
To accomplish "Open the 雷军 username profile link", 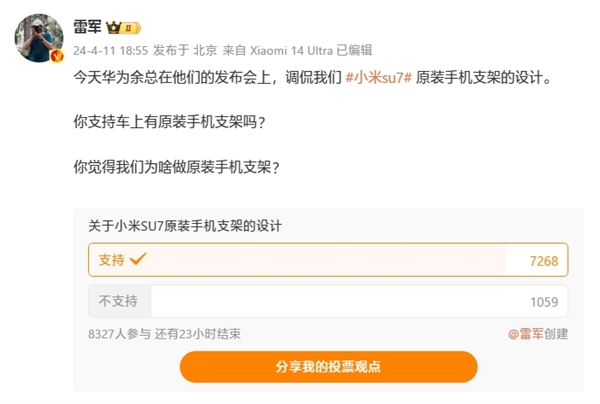I will [x=90, y=27].
